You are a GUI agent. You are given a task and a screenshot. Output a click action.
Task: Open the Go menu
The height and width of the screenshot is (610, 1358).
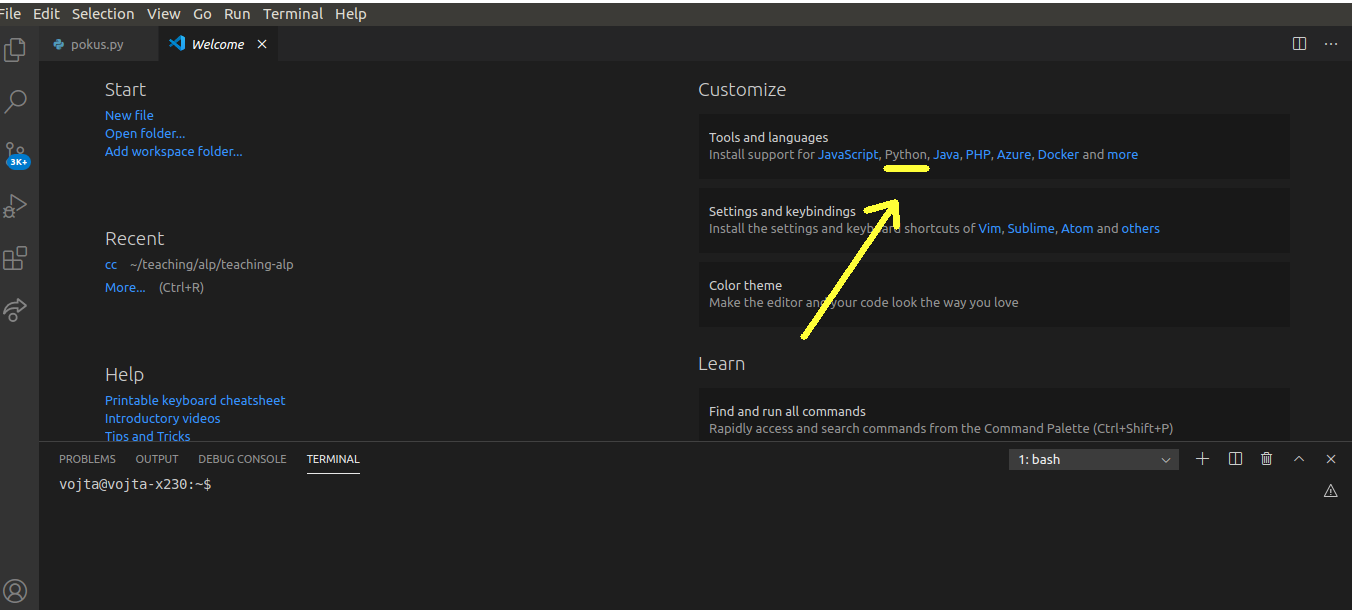click(x=202, y=14)
